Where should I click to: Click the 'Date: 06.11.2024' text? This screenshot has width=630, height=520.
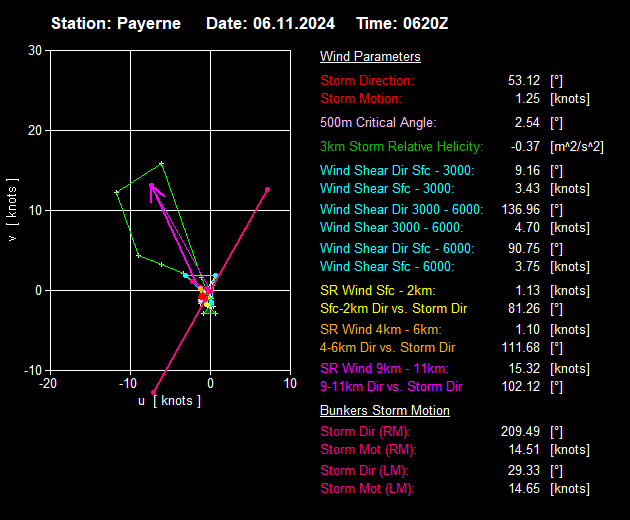tap(270, 23)
